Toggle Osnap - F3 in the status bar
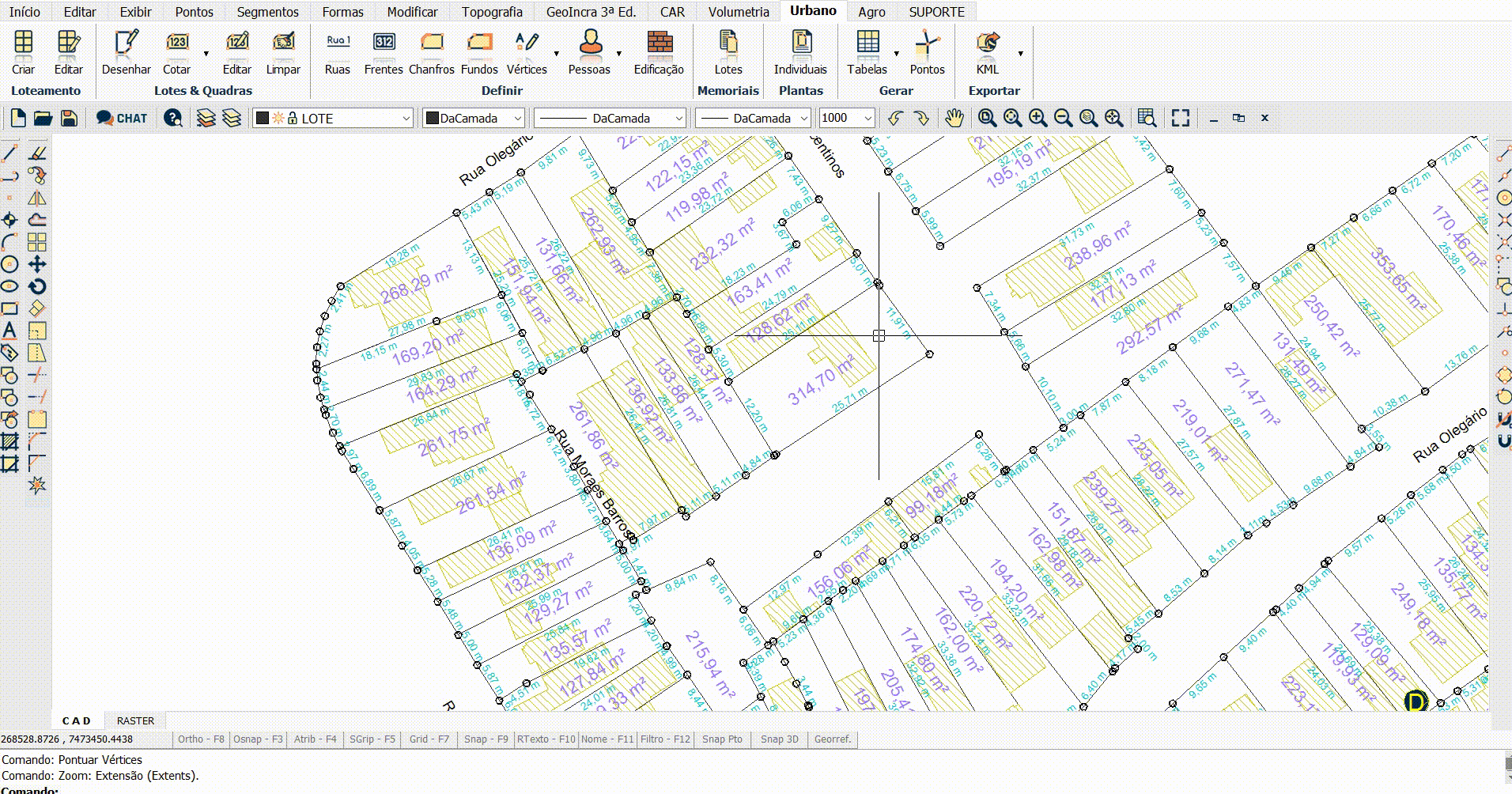The width and height of the screenshot is (1512, 794). pyautogui.click(x=257, y=739)
